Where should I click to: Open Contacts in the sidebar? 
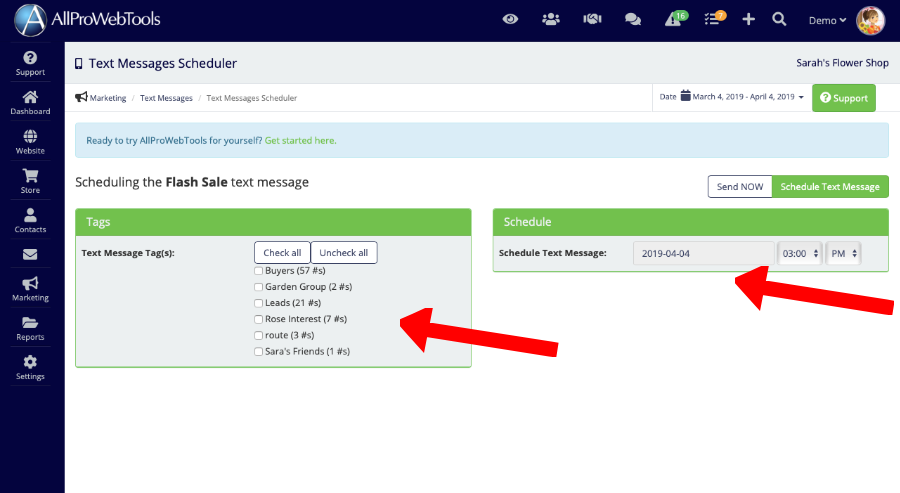point(30,221)
